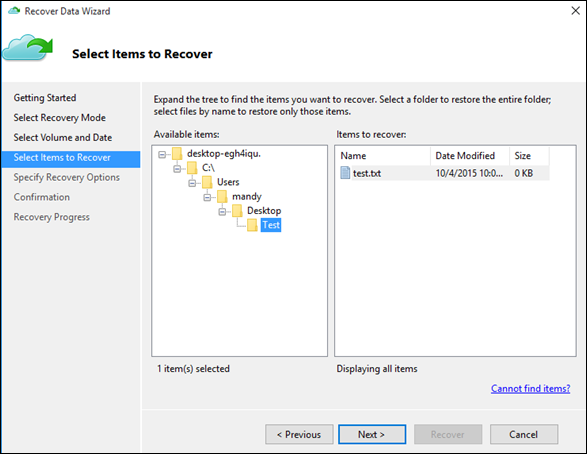The height and width of the screenshot is (454, 587).
Task: Go to Select Recovery Mode step
Action: click(60, 118)
